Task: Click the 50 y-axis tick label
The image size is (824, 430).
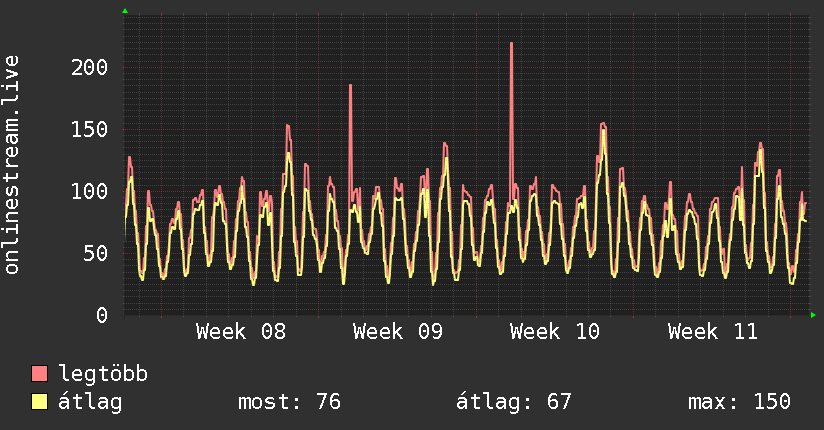Action: click(96, 253)
